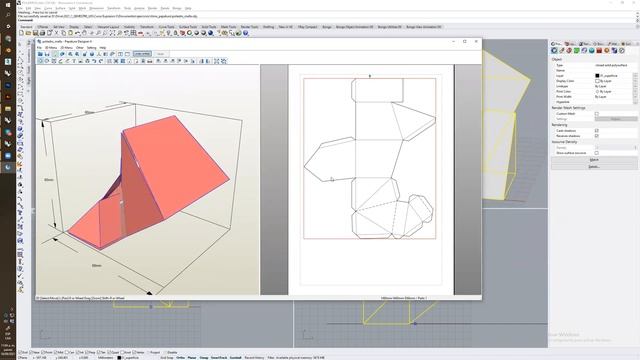Image resolution: width=640 pixels, height=360 pixels.
Task: Switch to the Viewport Layout toolbar tab
Action: (x=108, y=27)
